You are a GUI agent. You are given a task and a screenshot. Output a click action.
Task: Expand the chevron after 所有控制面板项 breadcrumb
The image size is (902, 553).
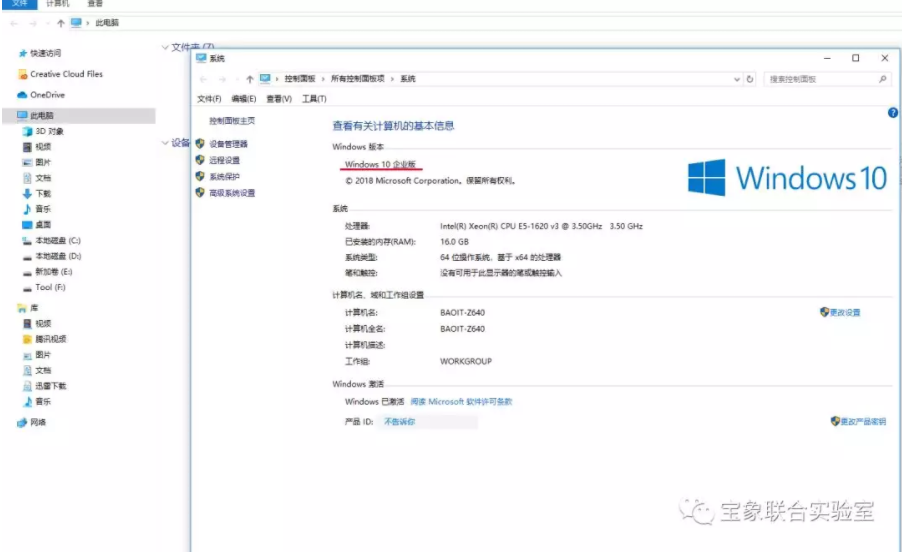(392, 79)
